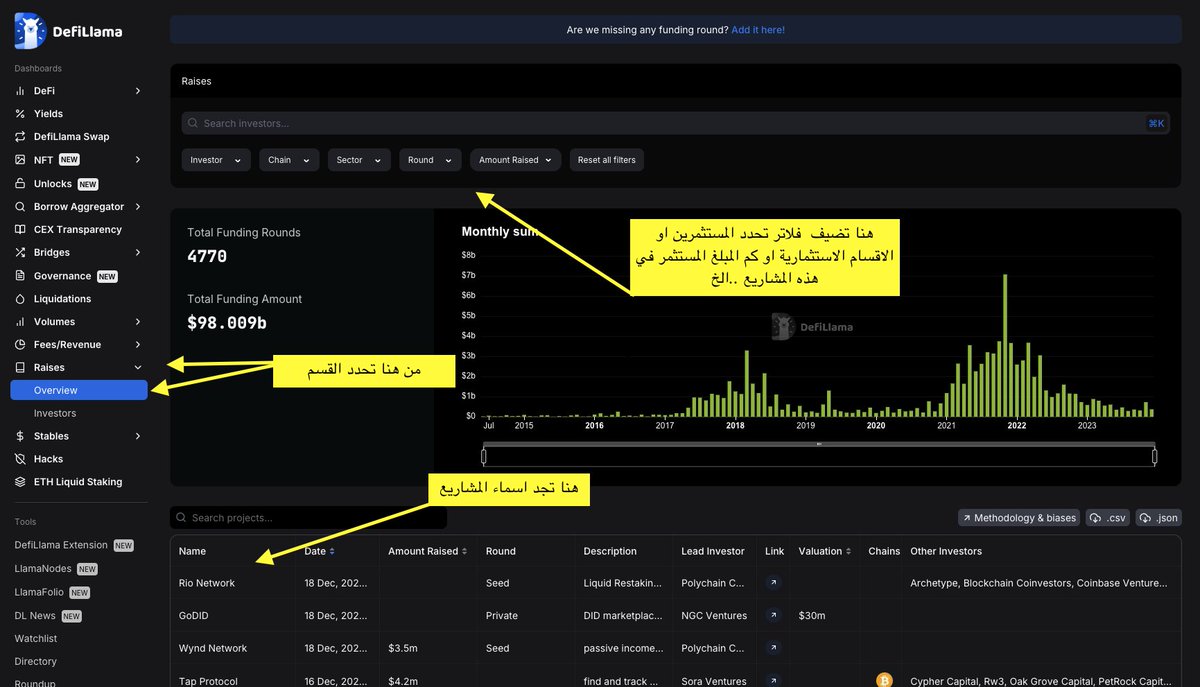The height and width of the screenshot is (687, 1200).
Task: Expand the Fees/Revenue sidebar section
Action: (138, 345)
